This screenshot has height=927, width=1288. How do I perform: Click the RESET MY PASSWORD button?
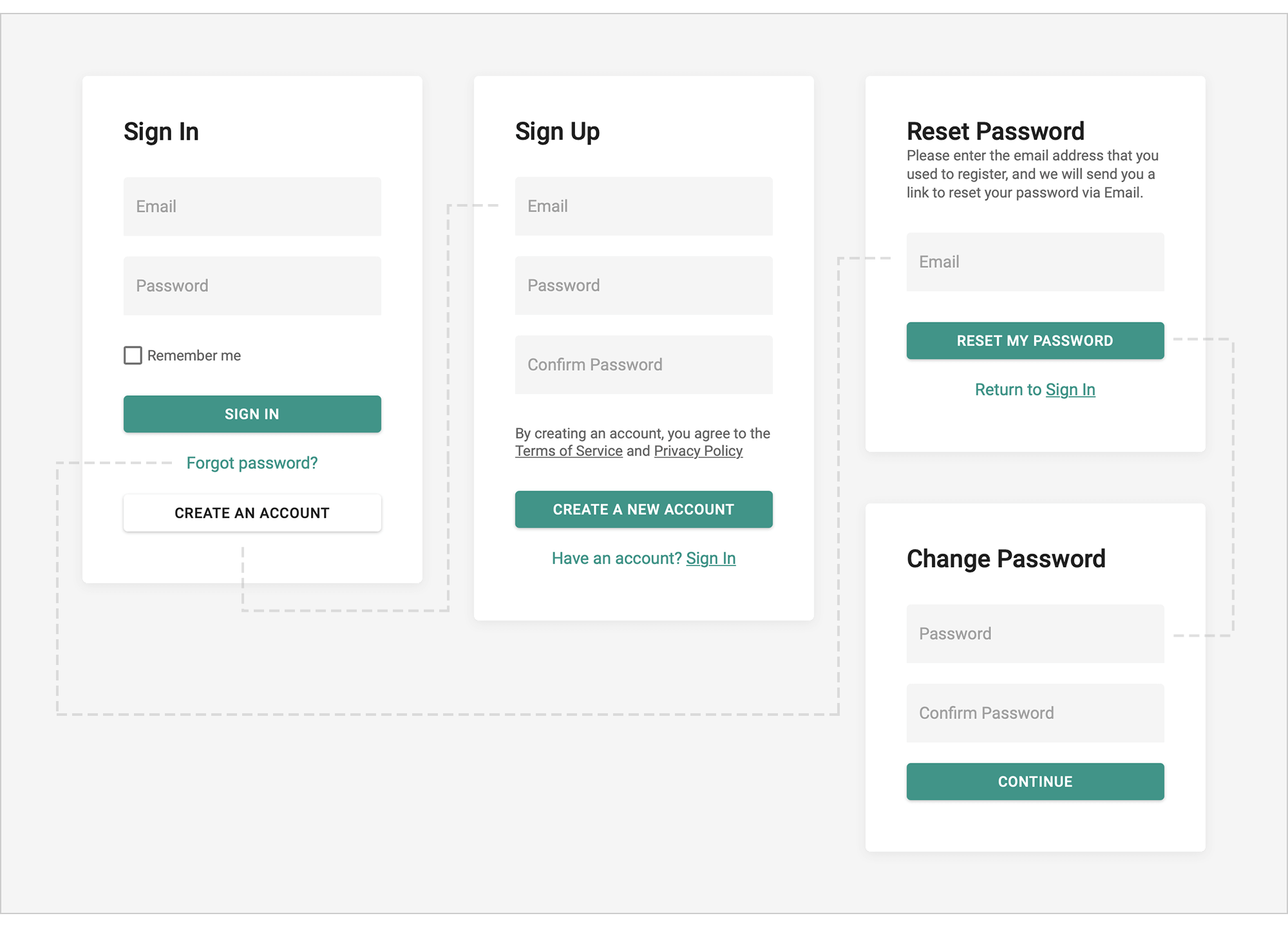[x=1035, y=341]
